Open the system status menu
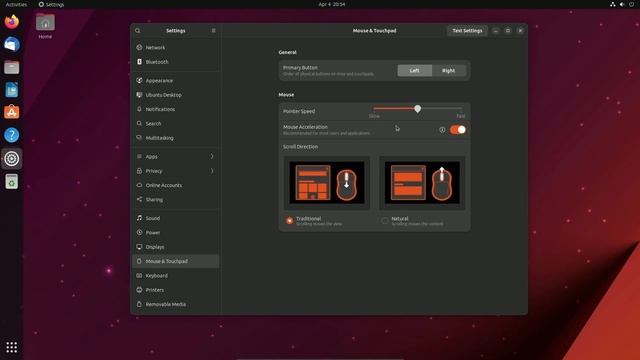The width and height of the screenshot is (640, 360). tap(622, 4)
